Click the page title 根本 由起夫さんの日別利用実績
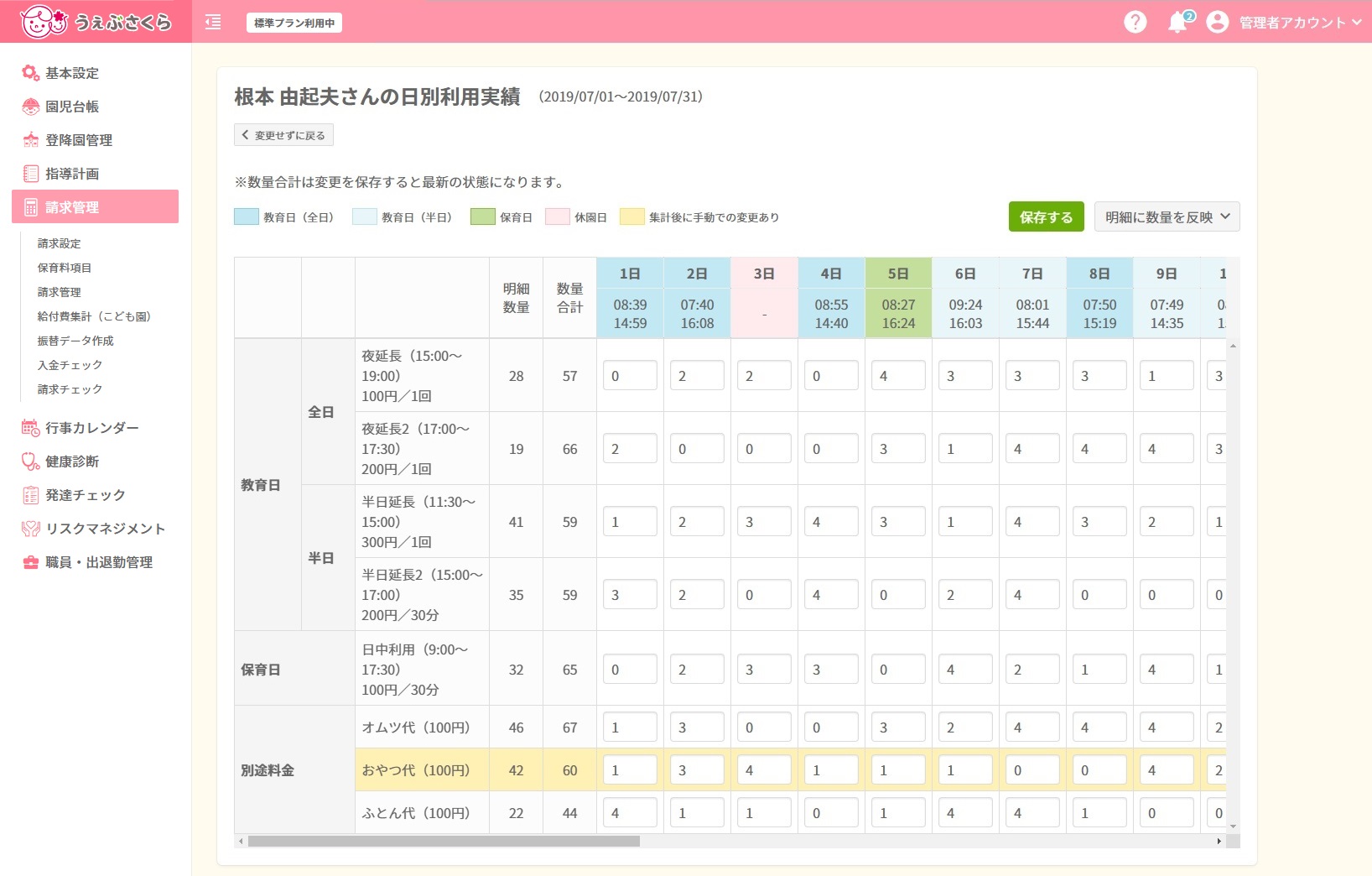 (377, 97)
